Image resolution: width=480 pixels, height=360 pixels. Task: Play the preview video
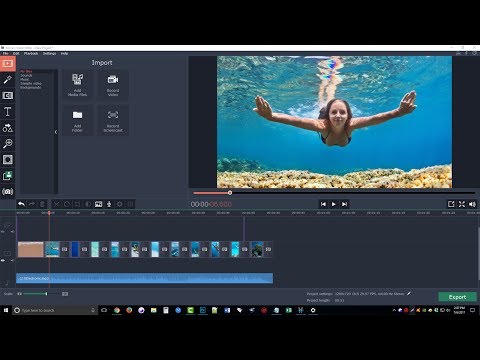tap(334, 204)
